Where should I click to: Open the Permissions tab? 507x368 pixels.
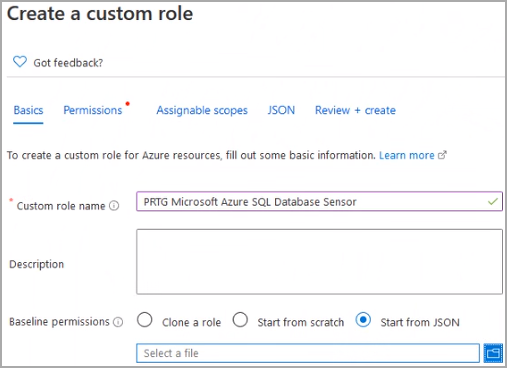[93, 110]
